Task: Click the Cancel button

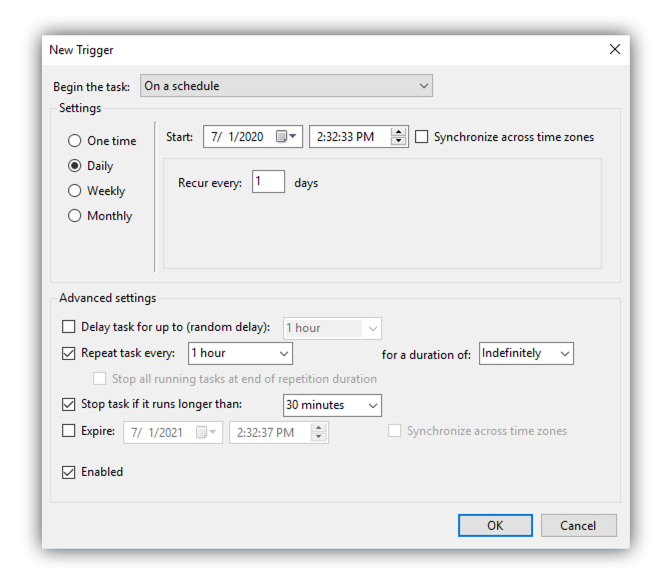Action: pyautogui.click(x=579, y=525)
